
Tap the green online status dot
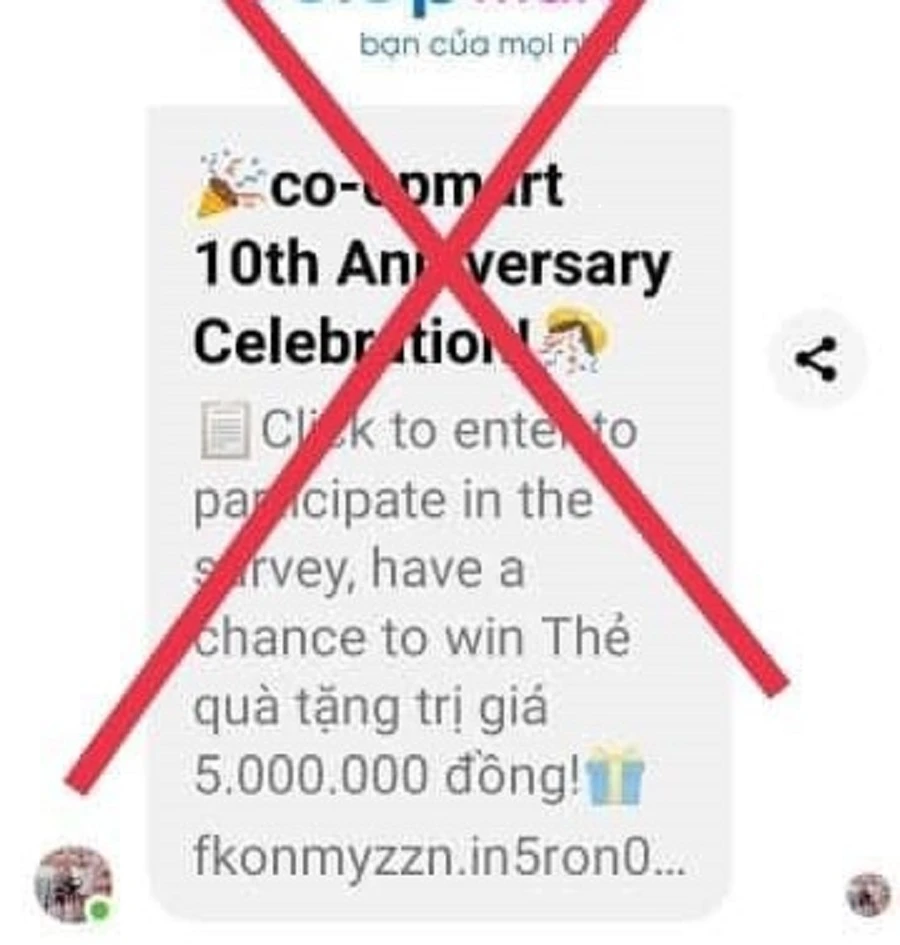click(100, 909)
